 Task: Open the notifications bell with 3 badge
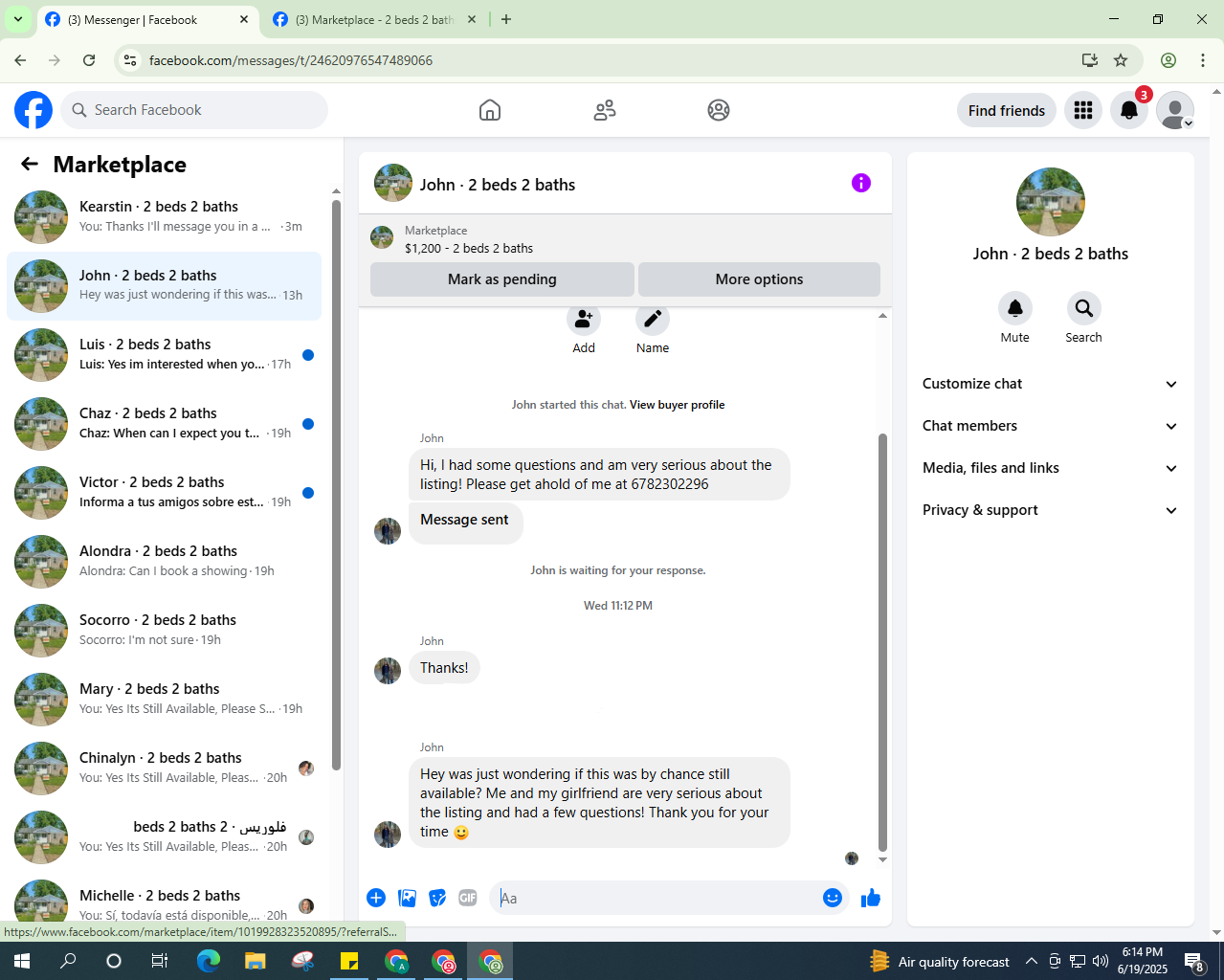coord(1129,110)
